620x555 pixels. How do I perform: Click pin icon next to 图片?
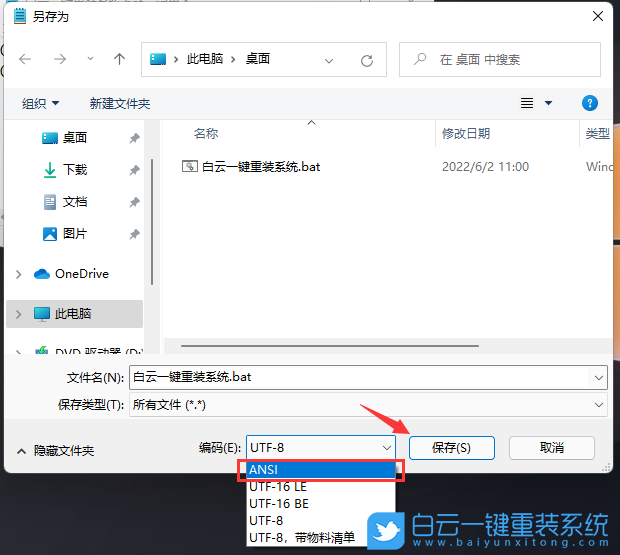click(134, 234)
